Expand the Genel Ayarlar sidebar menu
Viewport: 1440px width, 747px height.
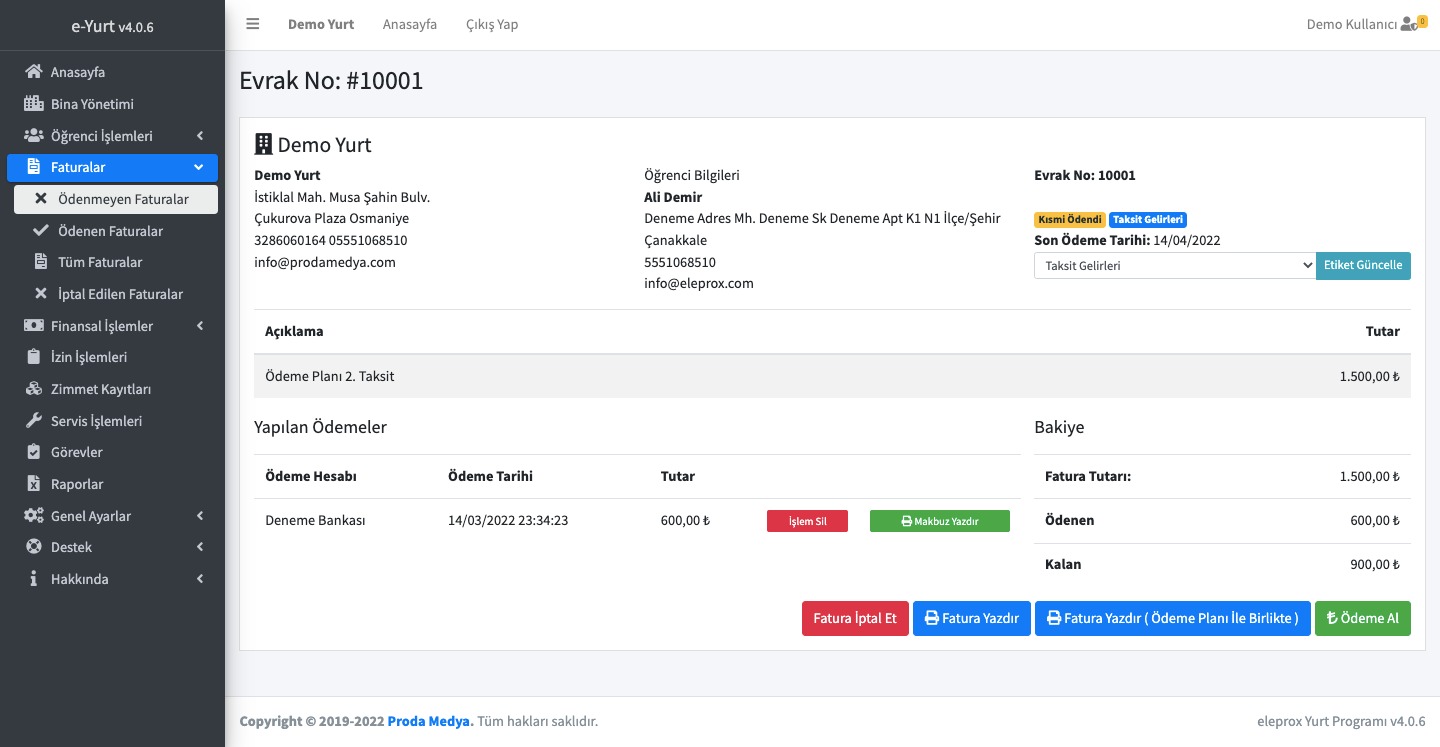[112, 516]
